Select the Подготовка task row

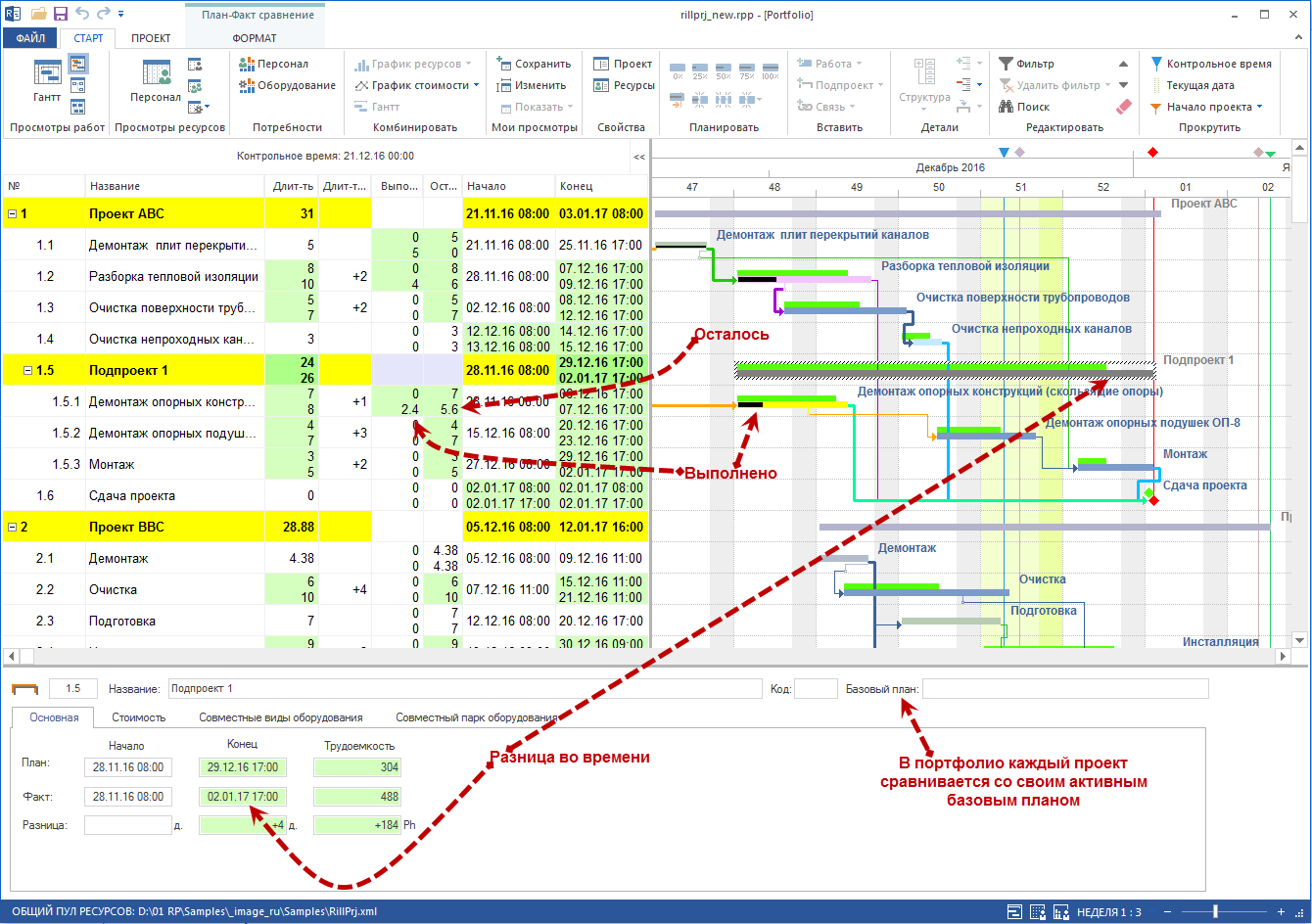pyautogui.click(x=325, y=621)
